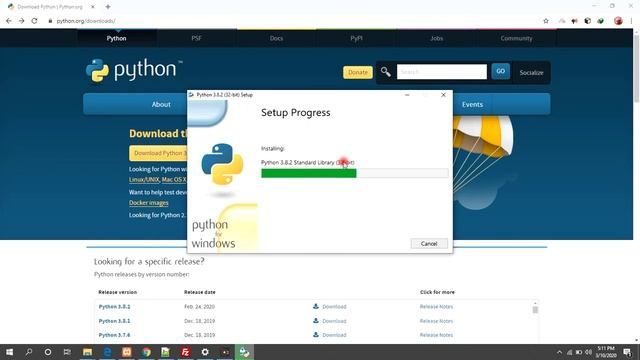
Task: Open Task View on the taskbar
Action: [67, 352]
